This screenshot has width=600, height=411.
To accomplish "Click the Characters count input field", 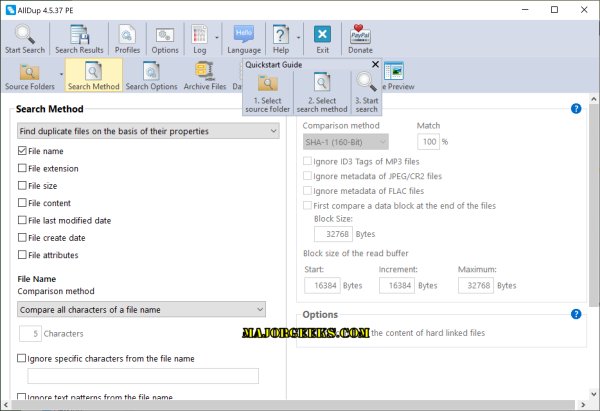I will pos(30,333).
